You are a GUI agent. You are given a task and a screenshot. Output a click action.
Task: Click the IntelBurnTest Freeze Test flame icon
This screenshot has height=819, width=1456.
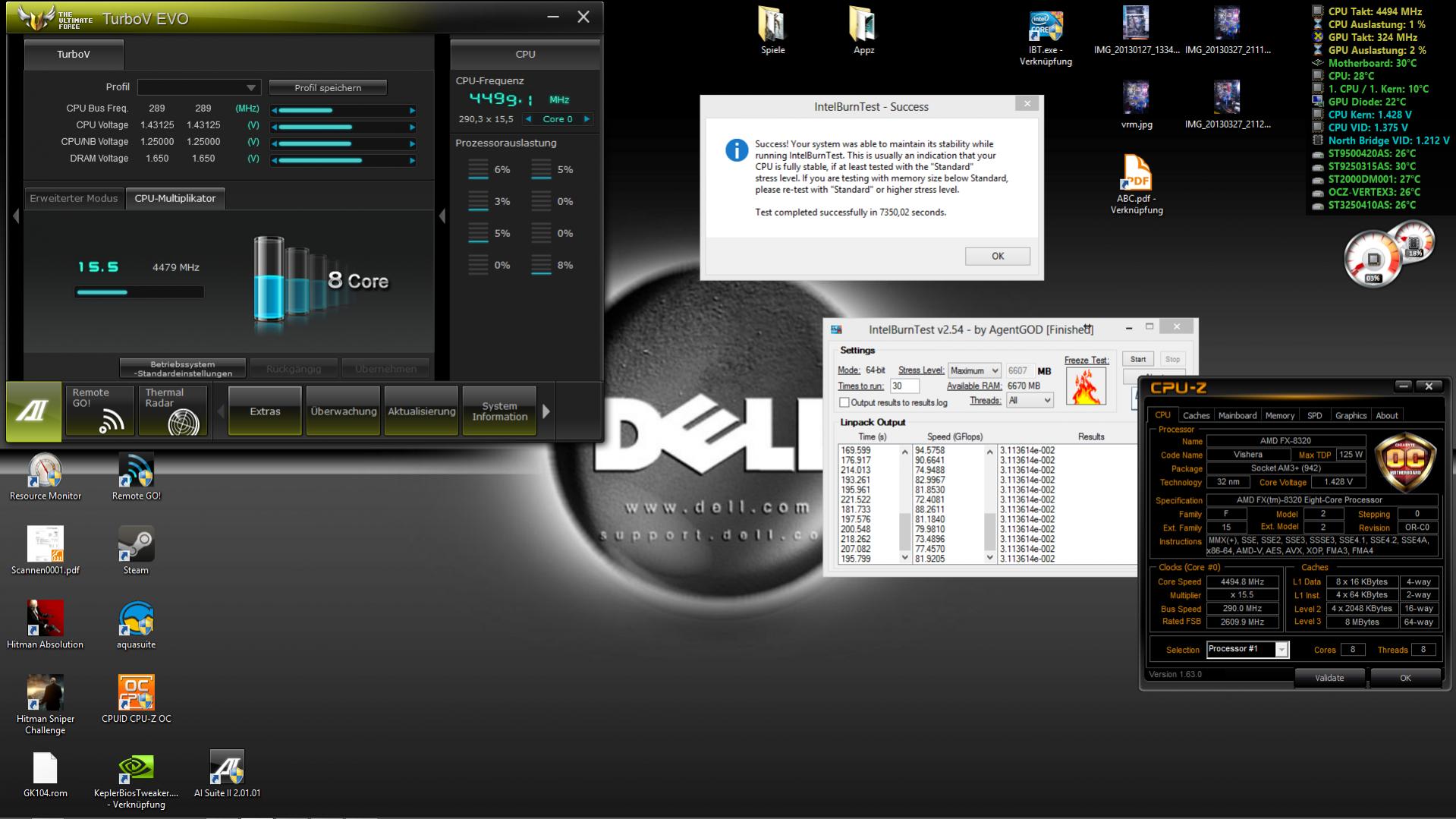(1086, 386)
